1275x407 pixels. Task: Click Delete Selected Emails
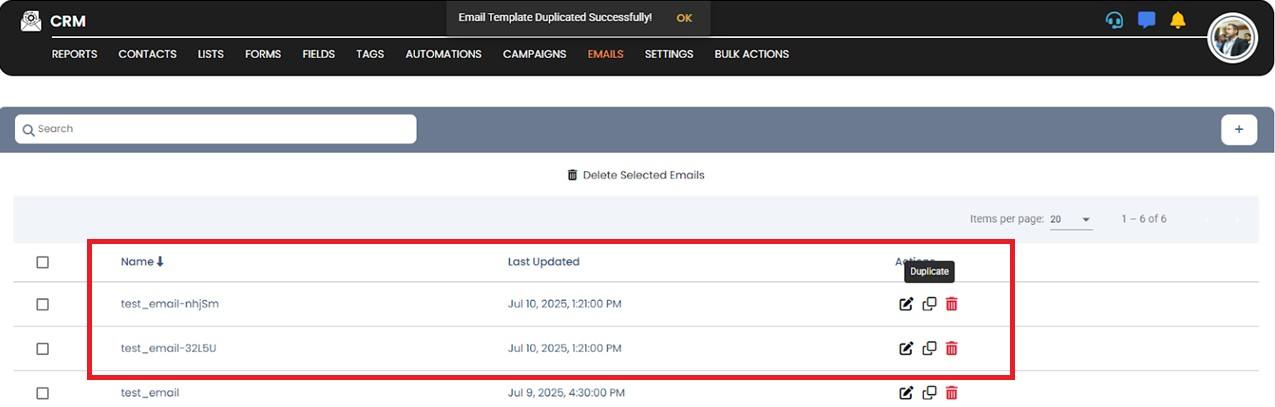tap(636, 175)
